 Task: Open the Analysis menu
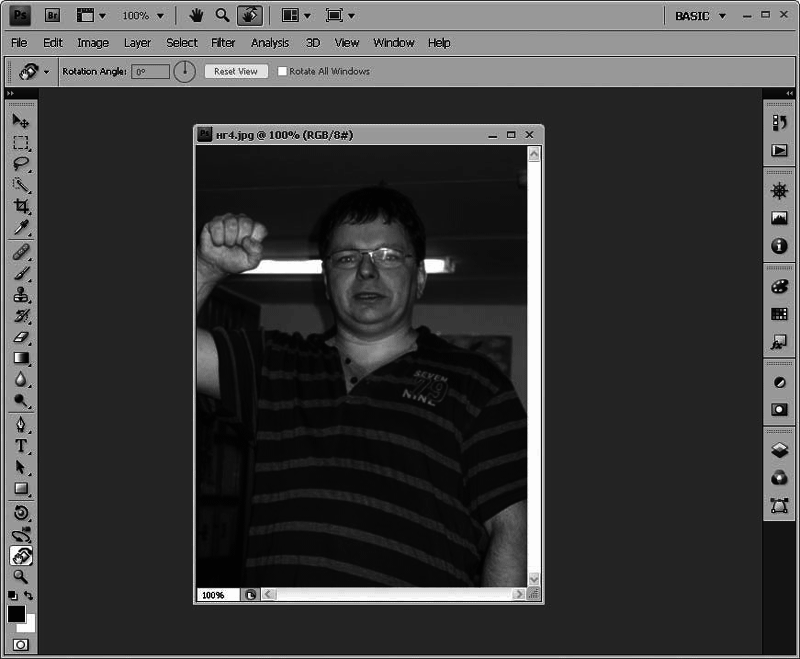pyautogui.click(x=269, y=42)
